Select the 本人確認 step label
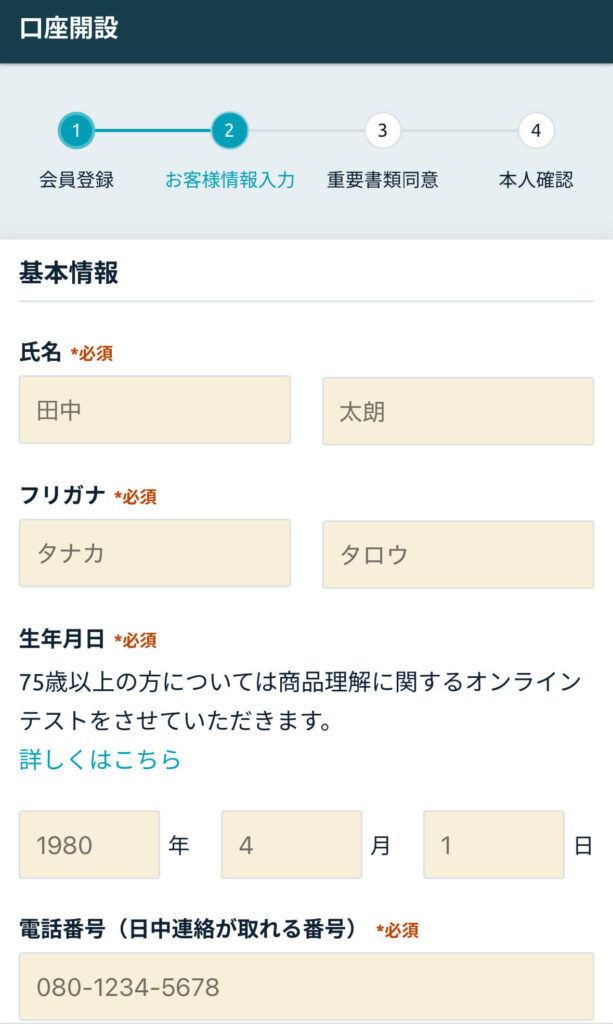This screenshot has width=613, height=1024. point(536,181)
